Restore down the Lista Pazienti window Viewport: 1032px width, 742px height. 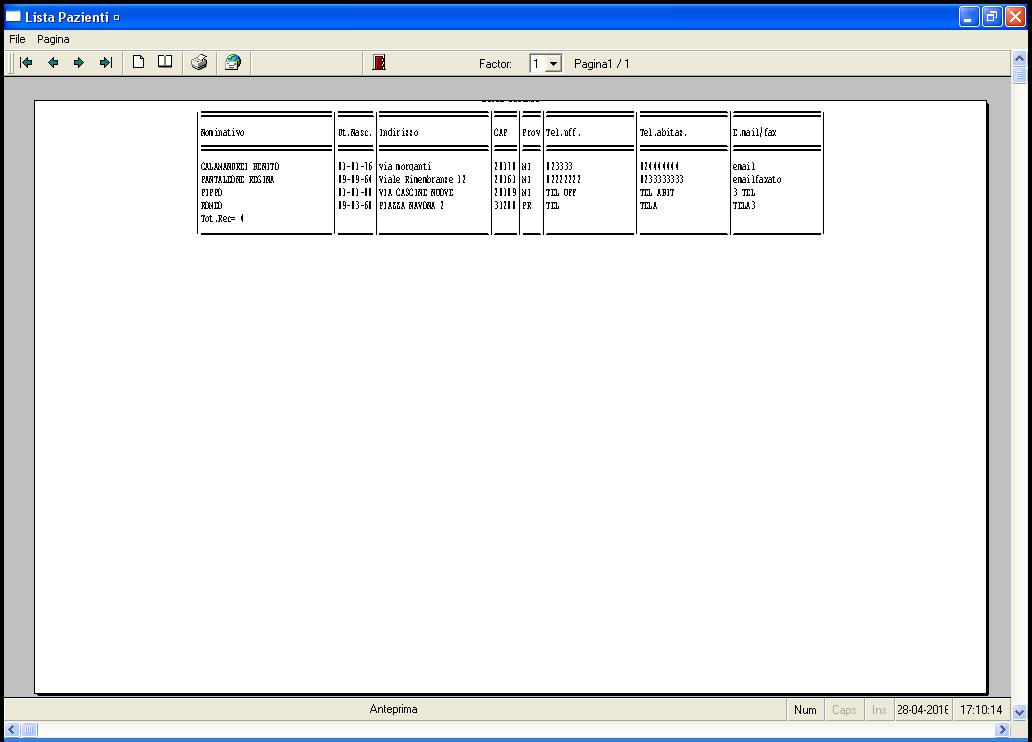pos(992,17)
